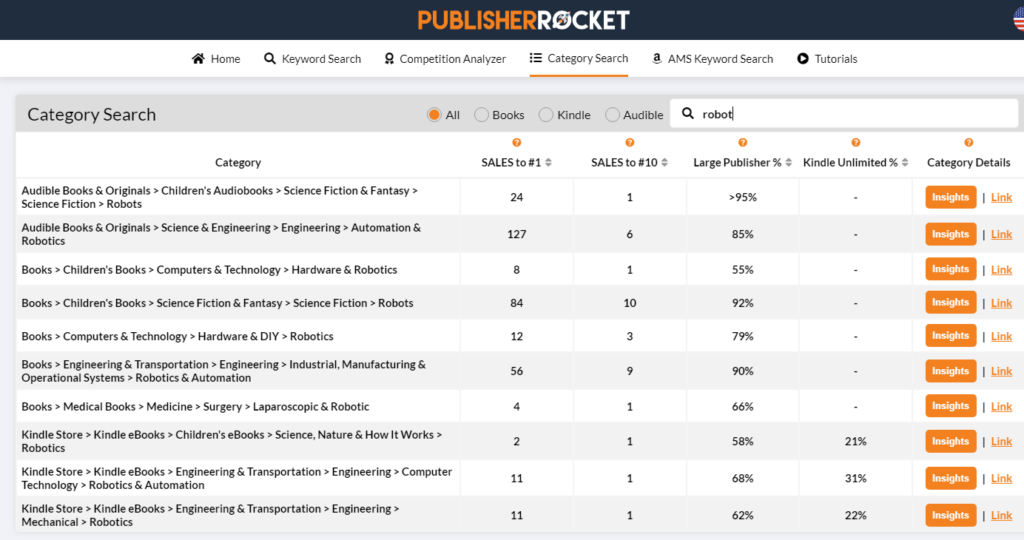Open Insights for Kindle Children's eBooks Robotics
The image size is (1024, 540).
(x=950, y=441)
